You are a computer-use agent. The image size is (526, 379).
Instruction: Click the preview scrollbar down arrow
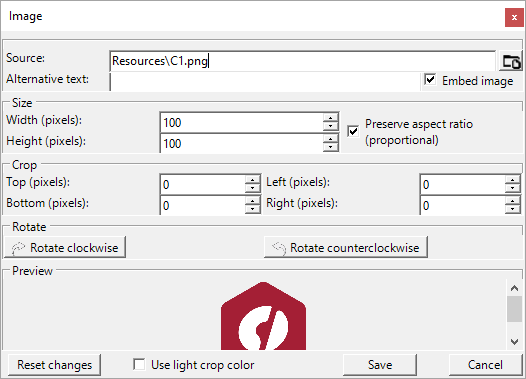pos(514,342)
